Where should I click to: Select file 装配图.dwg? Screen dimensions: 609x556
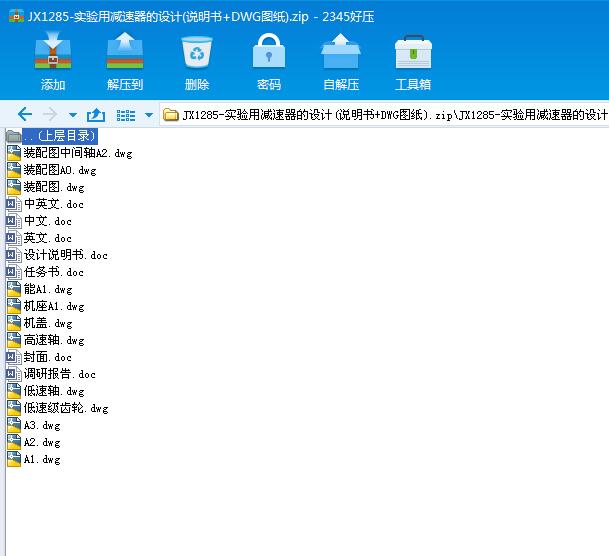(54, 187)
